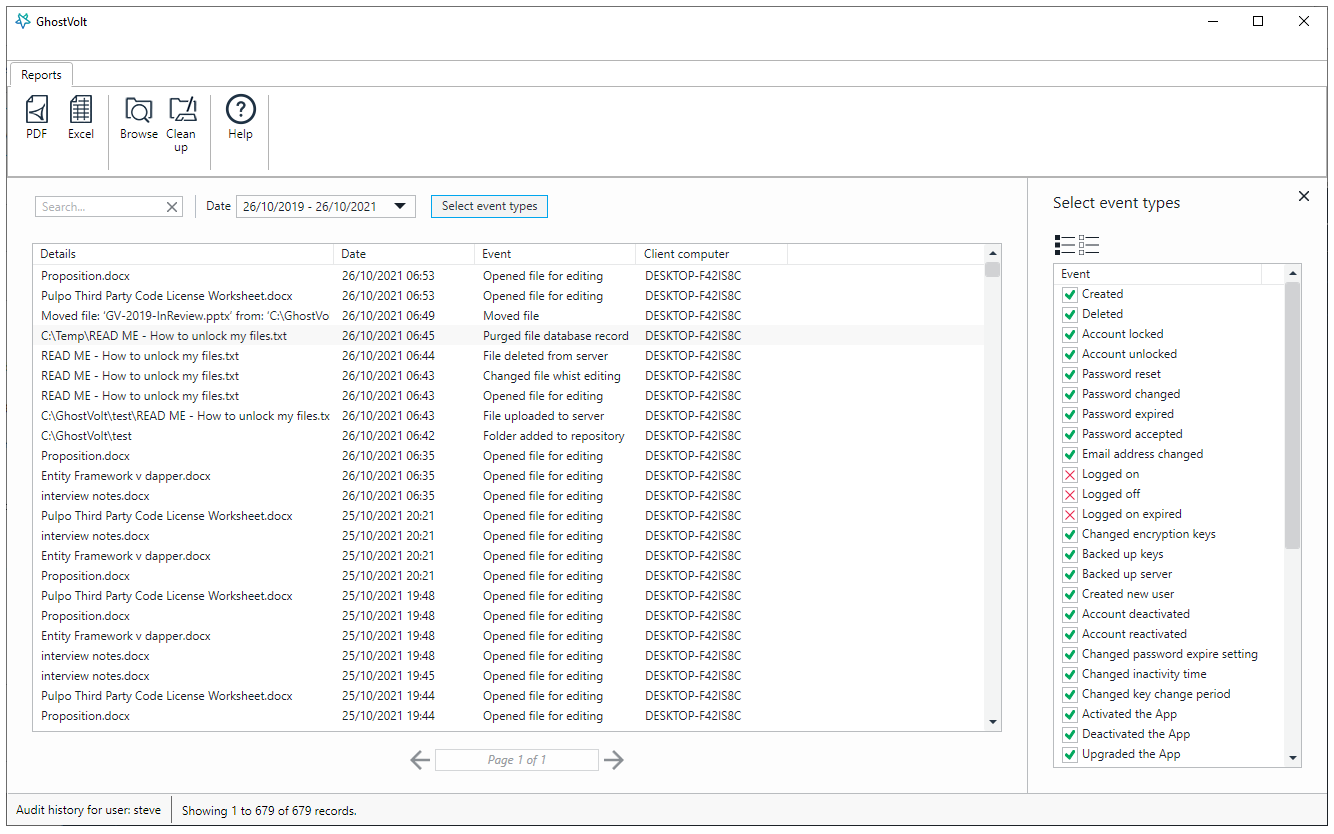
Task: Toggle Changed inactivity time checkbox
Action: 1069,674
